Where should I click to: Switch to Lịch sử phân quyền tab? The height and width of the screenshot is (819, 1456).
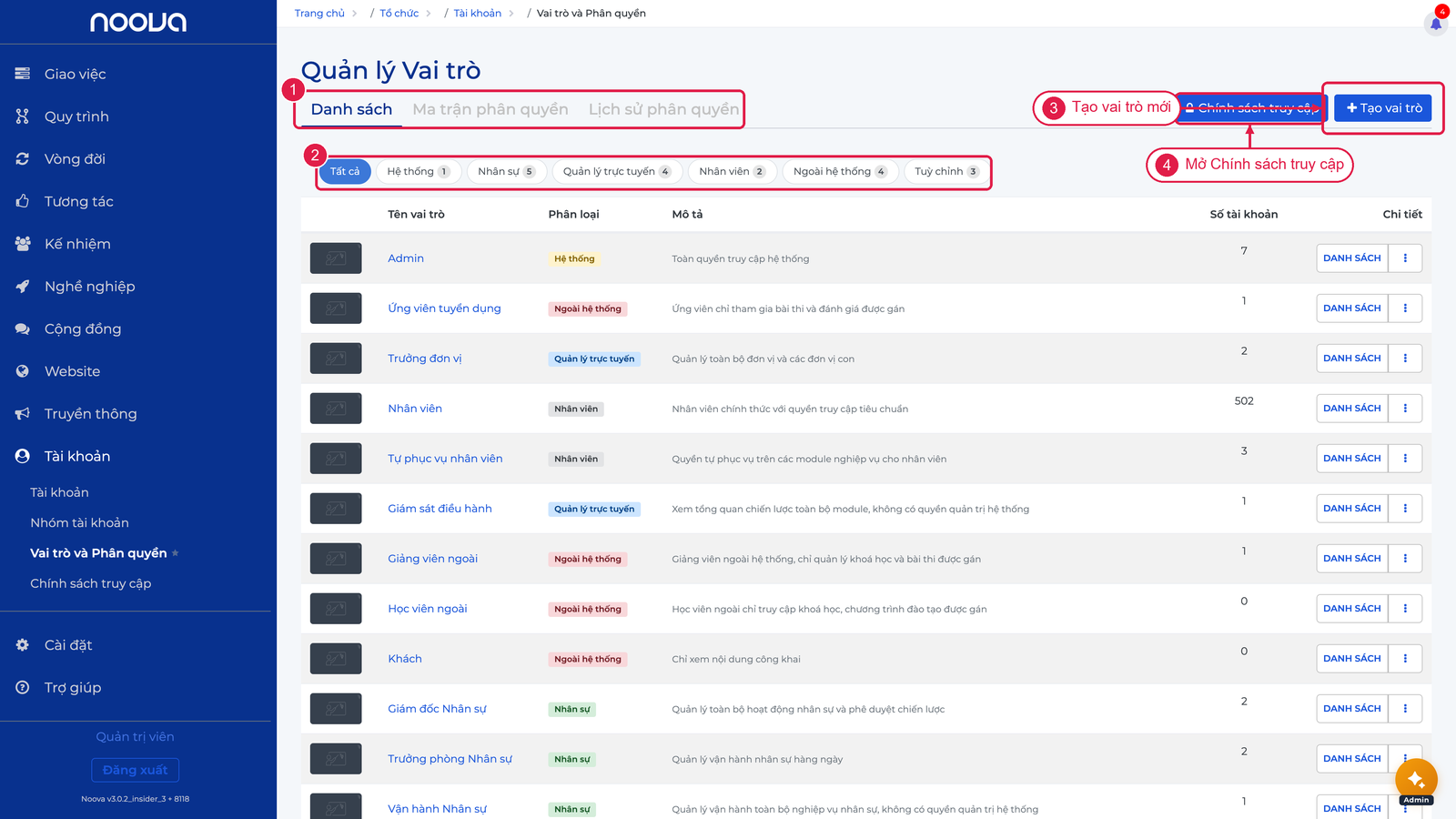pyautogui.click(x=663, y=109)
